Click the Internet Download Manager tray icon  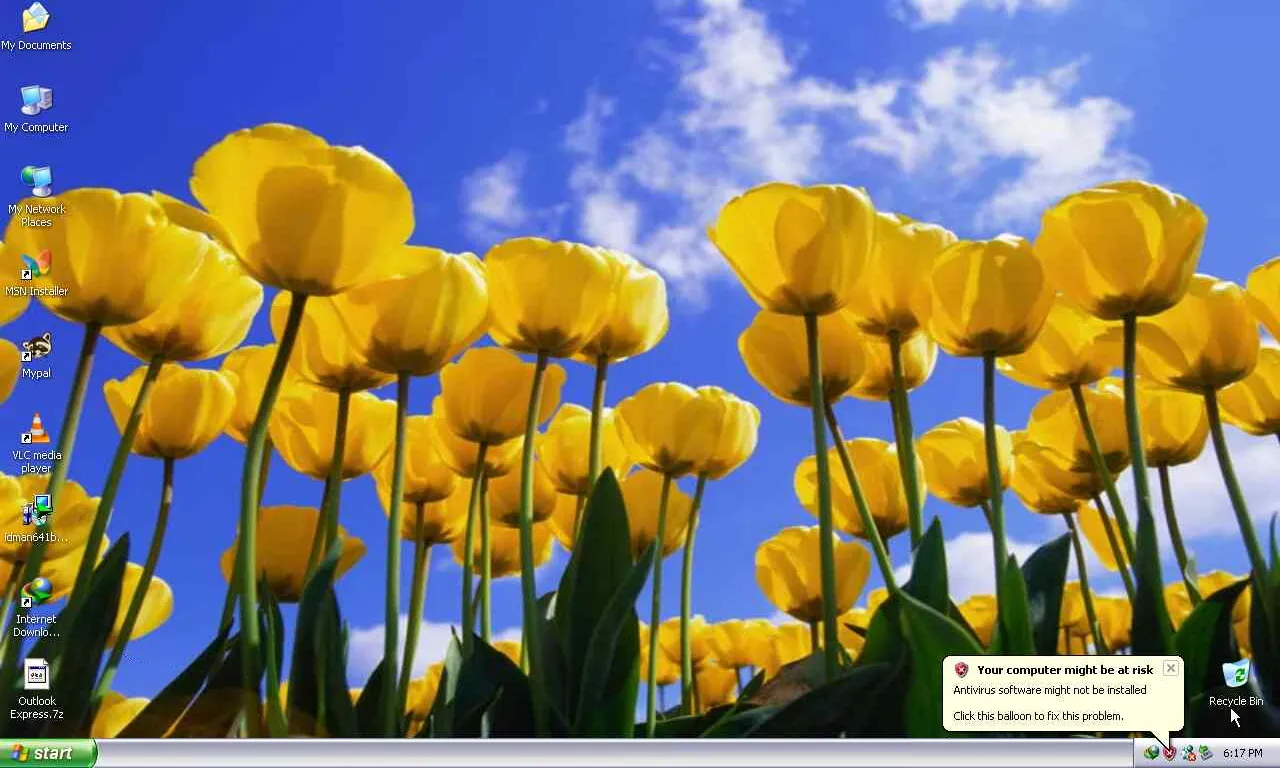coord(1152,753)
